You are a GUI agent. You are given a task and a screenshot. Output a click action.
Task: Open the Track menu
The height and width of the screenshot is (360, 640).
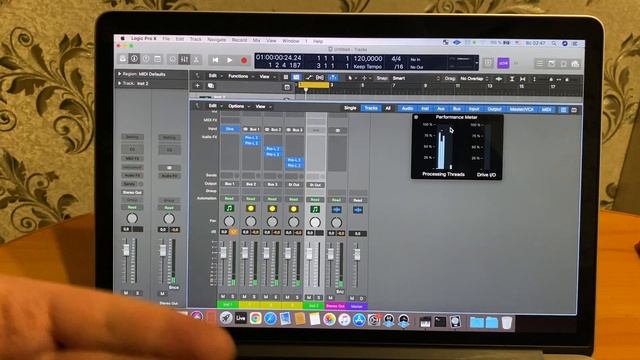(x=196, y=39)
